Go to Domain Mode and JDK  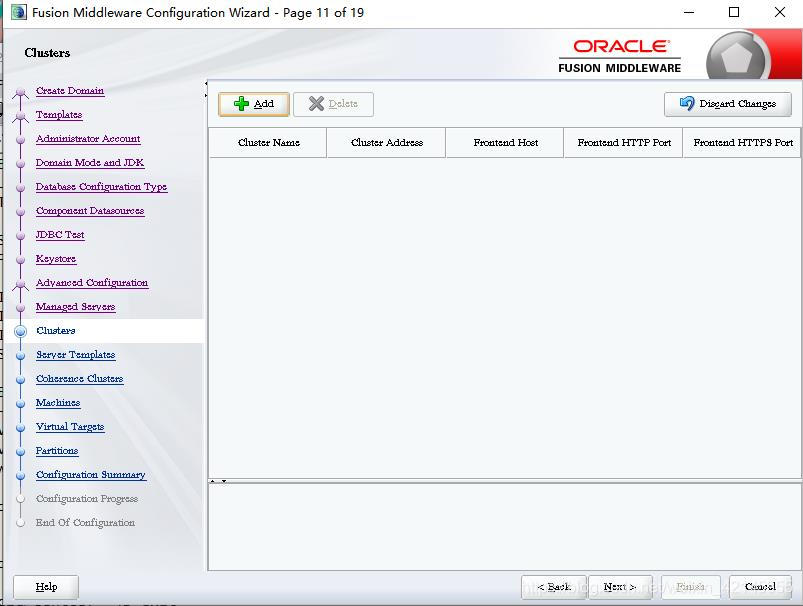pyautogui.click(x=90, y=163)
